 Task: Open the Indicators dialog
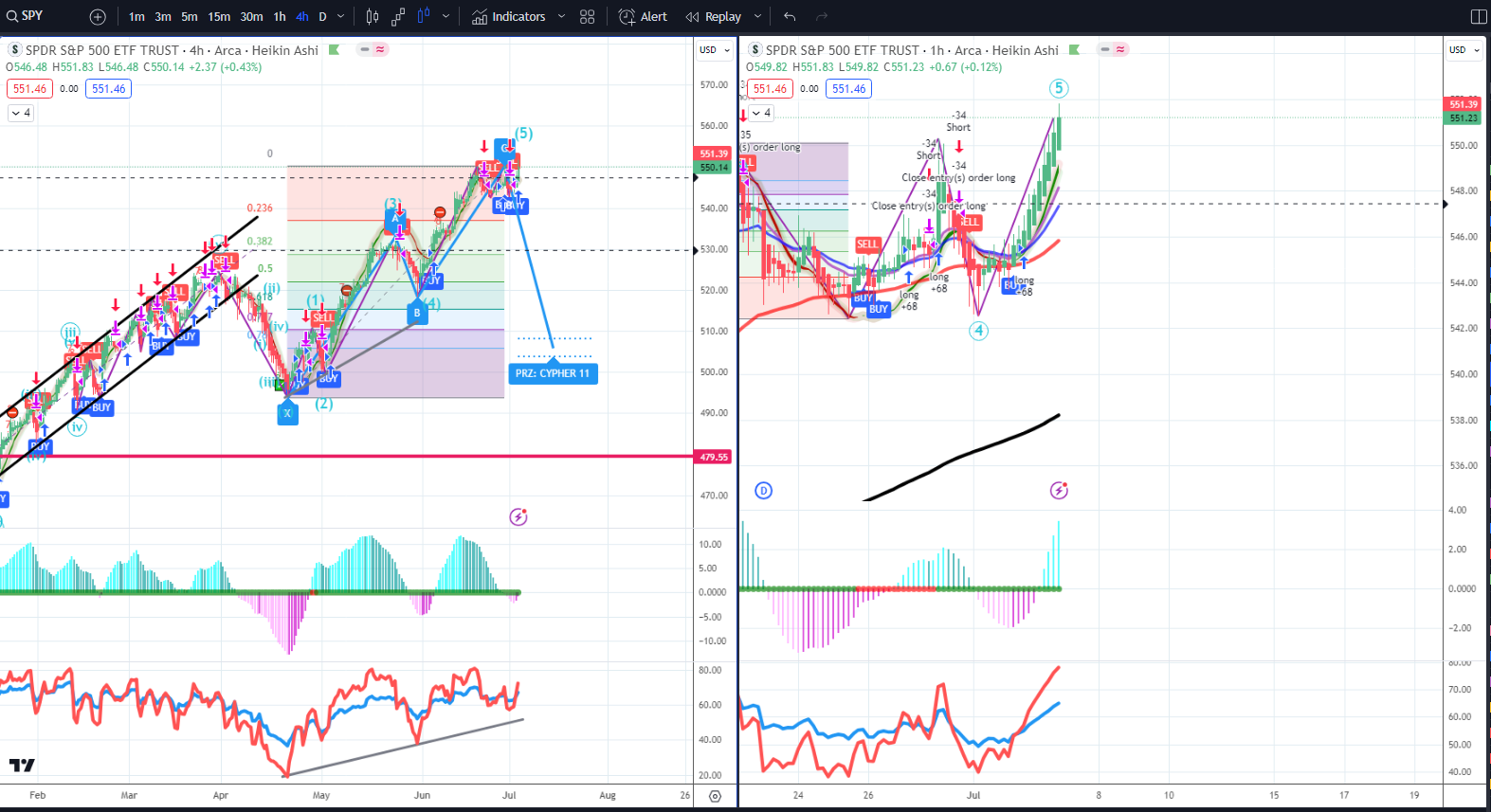pyautogui.click(x=509, y=17)
